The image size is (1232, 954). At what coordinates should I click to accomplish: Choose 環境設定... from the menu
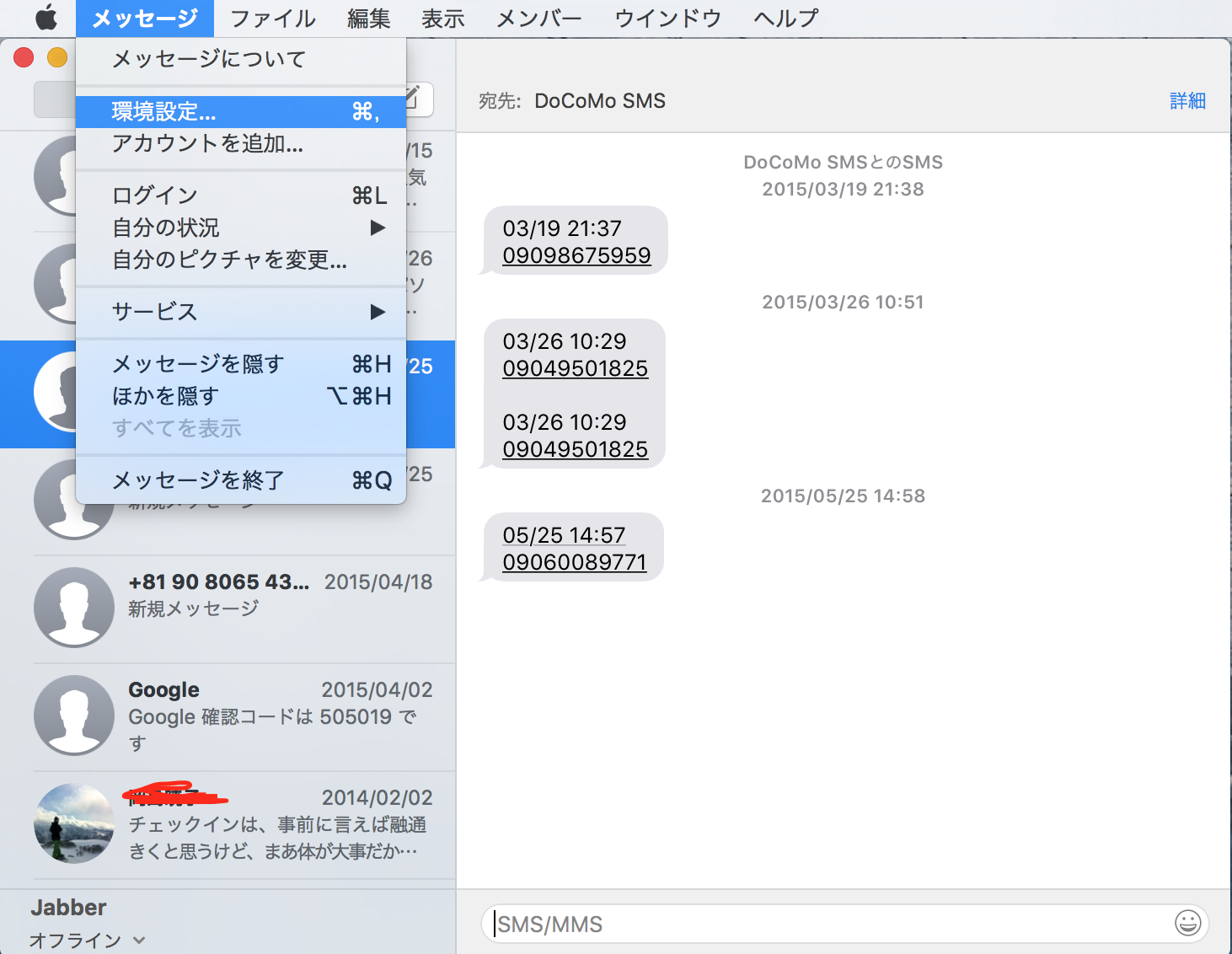click(x=241, y=111)
